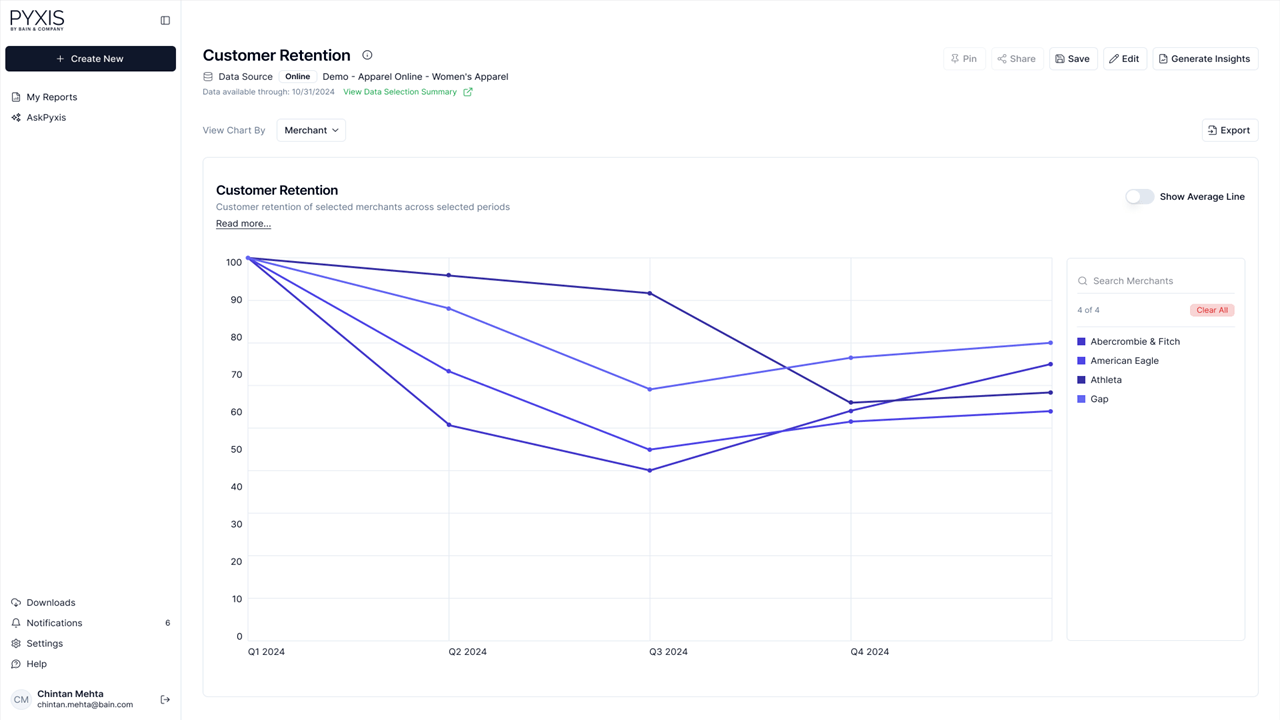Open View Data Selection Summary link

[400, 92]
